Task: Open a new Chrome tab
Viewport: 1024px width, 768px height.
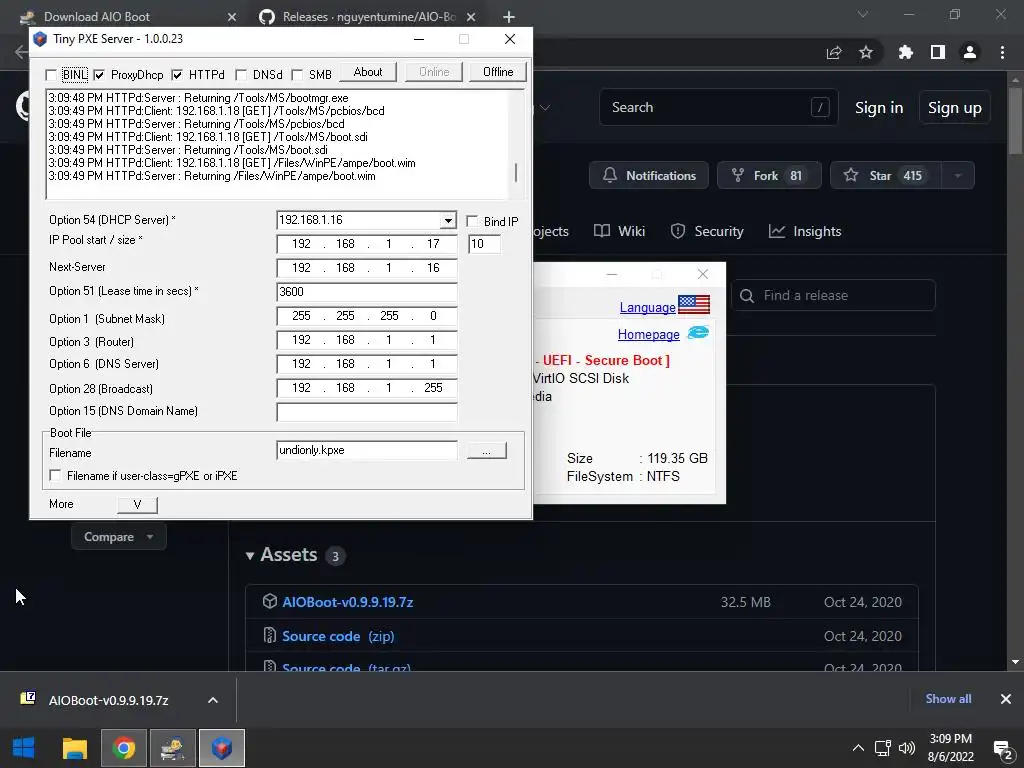Action: tap(509, 17)
